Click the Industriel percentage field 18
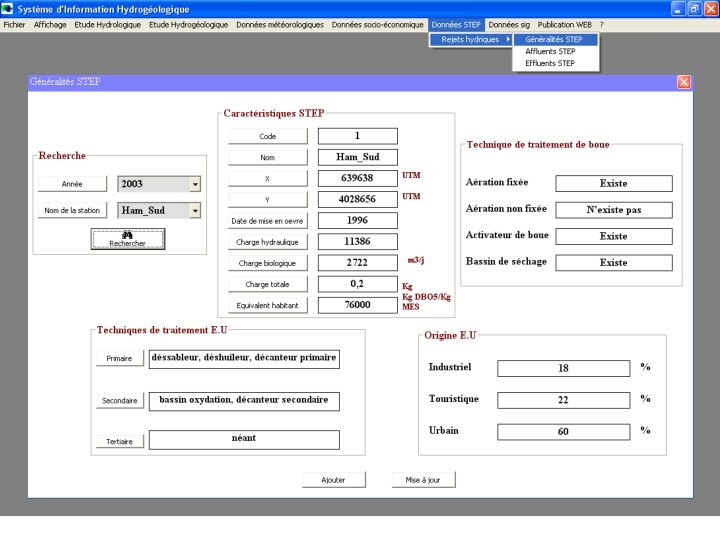 click(x=563, y=368)
